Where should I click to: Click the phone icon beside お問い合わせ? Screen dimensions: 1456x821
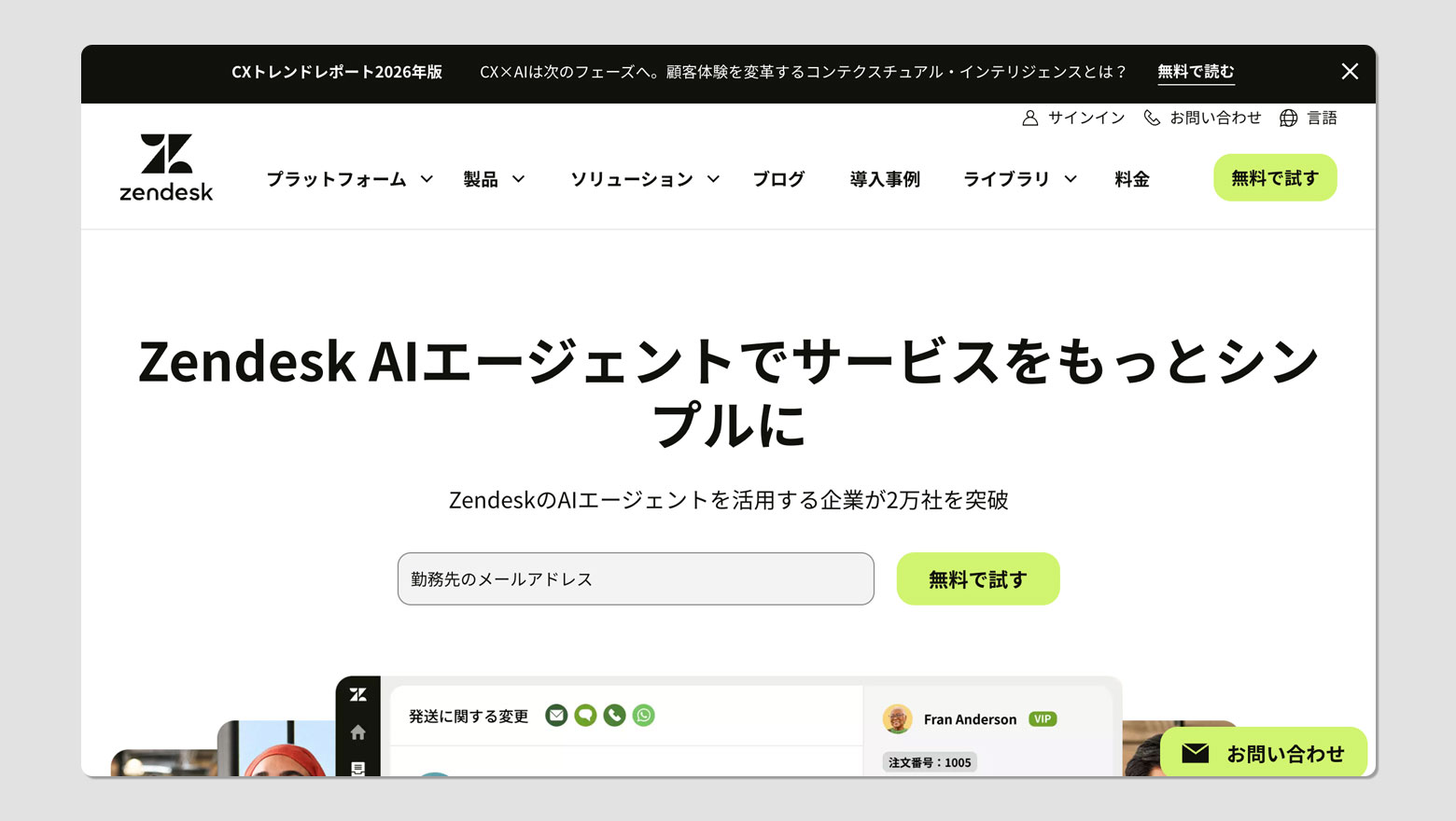1152,118
